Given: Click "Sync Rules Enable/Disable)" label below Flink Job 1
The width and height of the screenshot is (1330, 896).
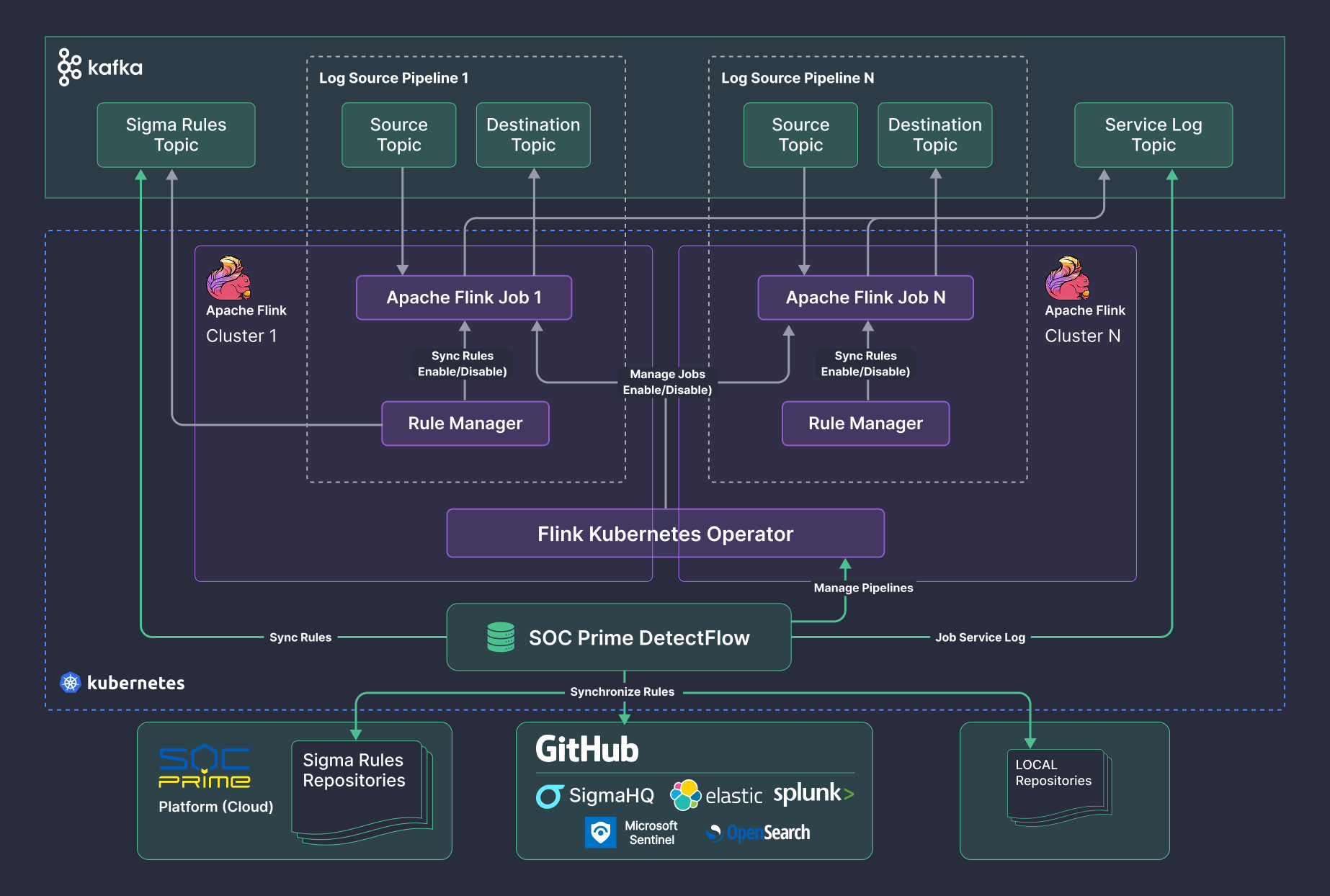Looking at the screenshot, I should [463, 364].
